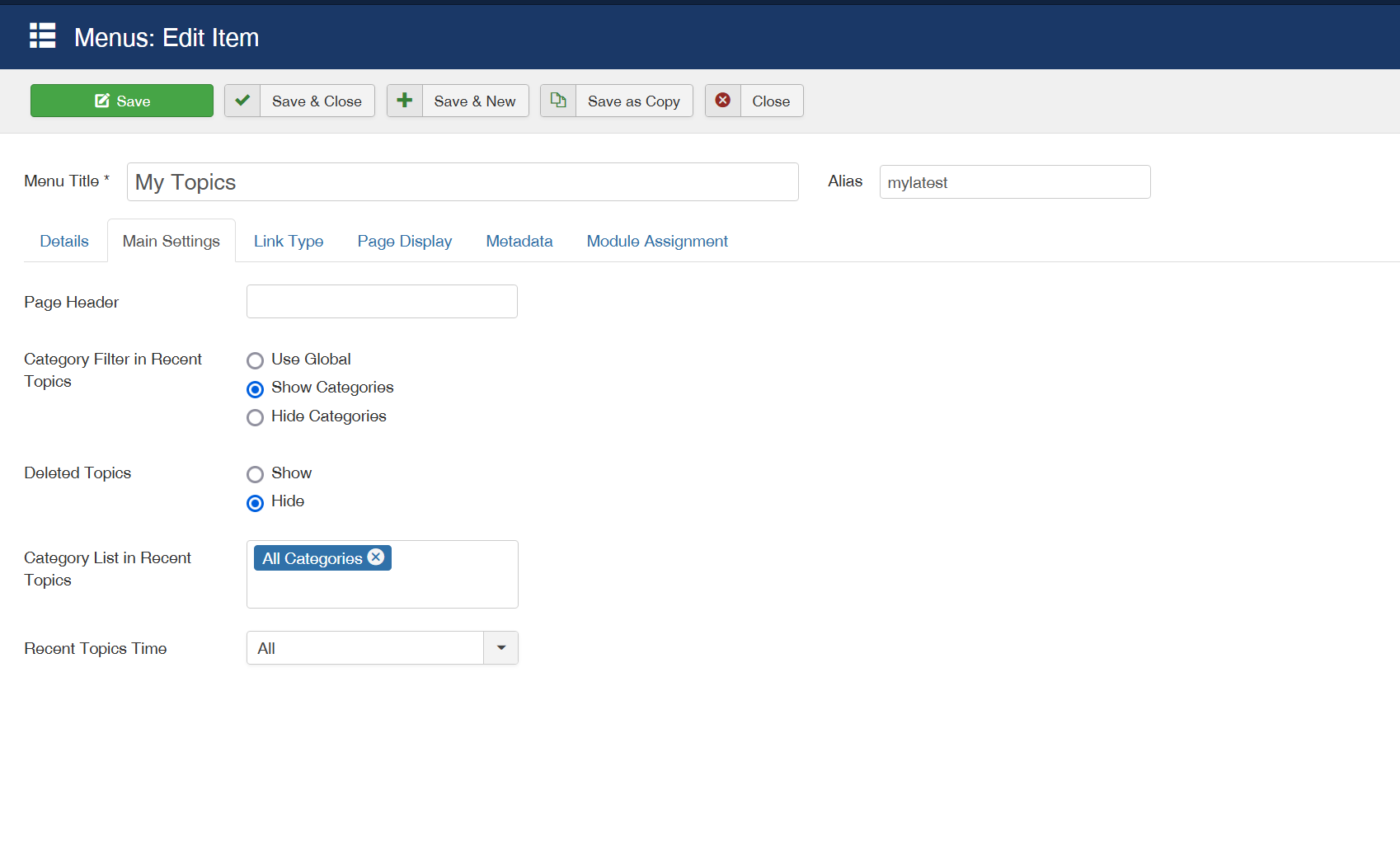The width and height of the screenshot is (1400, 851).
Task: Click the plus icon for Save & New
Action: pyautogui.click(x=405, y=101)
